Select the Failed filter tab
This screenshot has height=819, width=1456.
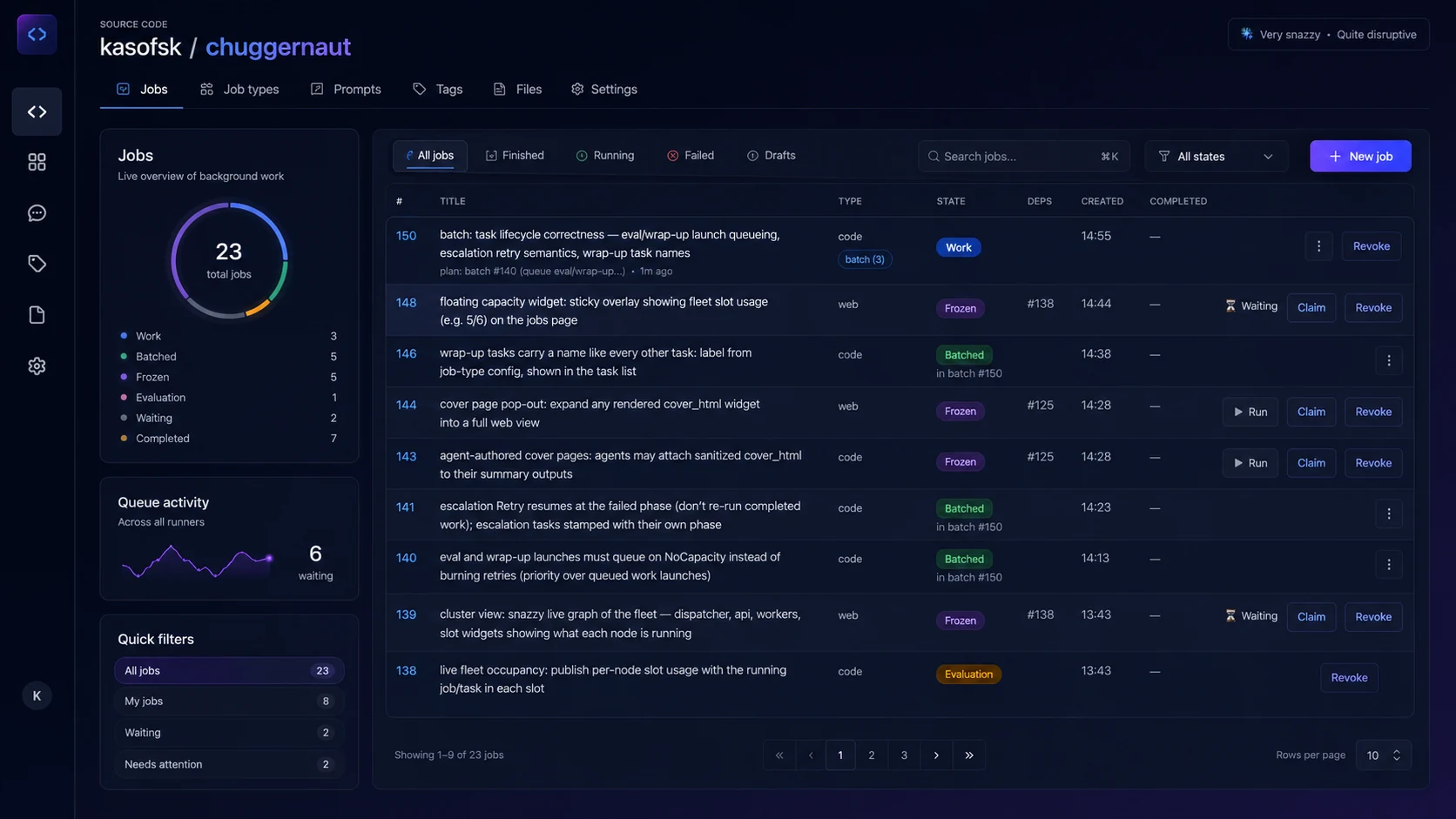(x=691, y=156)
